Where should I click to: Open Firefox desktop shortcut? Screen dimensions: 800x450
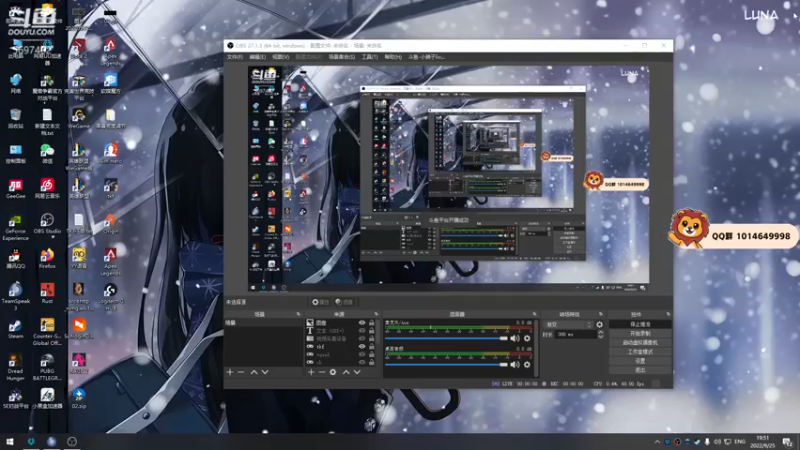(47, 259)
